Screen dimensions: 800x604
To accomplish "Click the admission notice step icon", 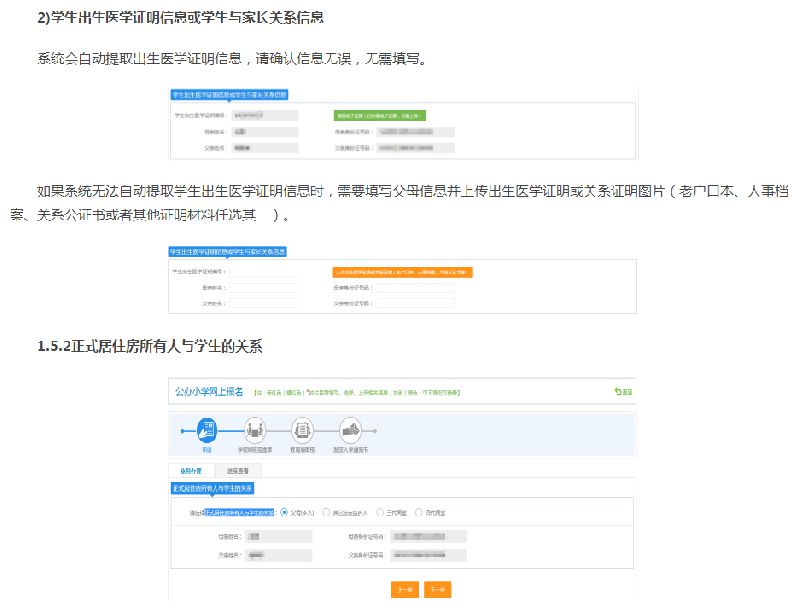I will 349,431.
